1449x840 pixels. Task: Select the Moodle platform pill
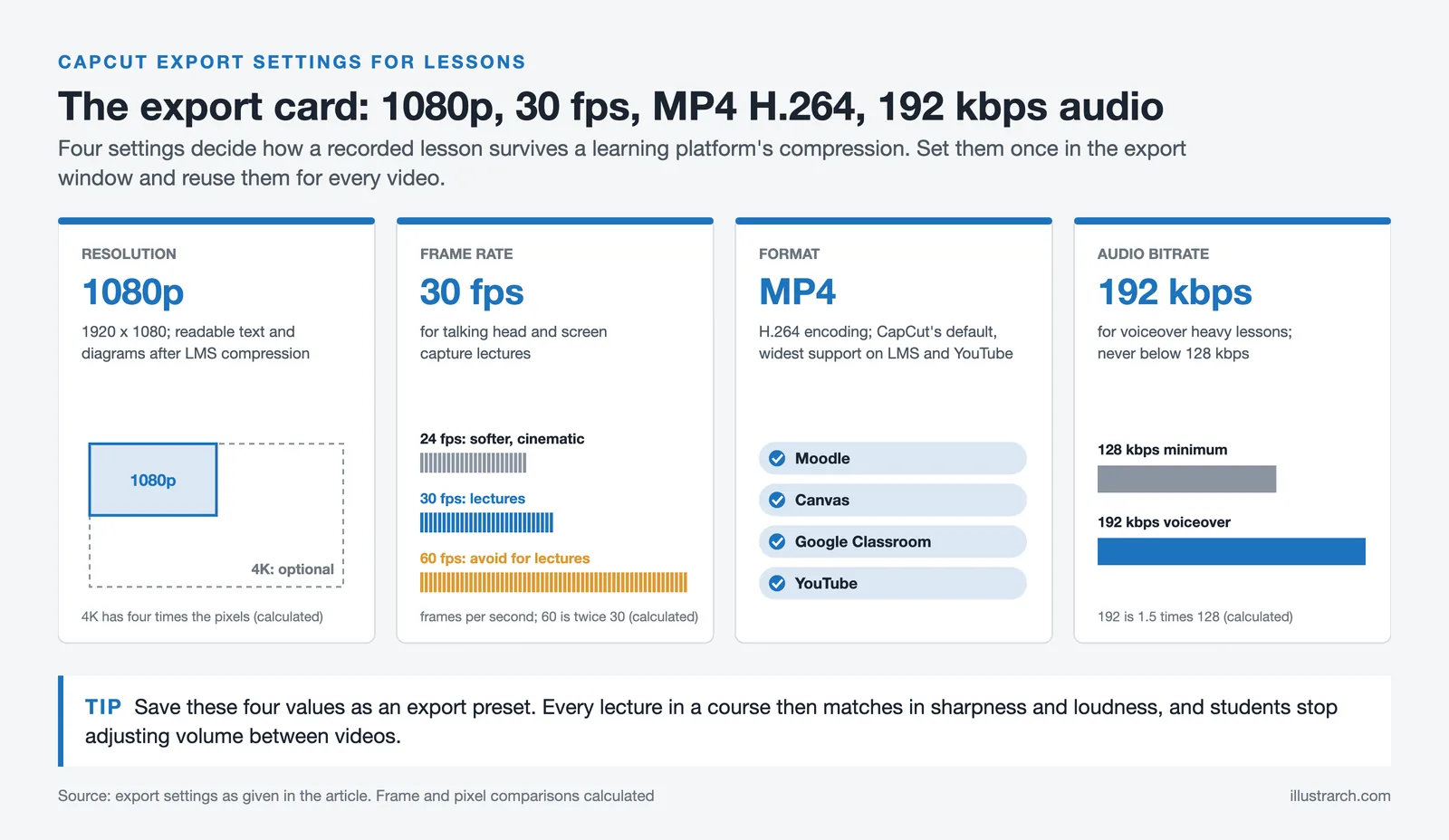pos(893,458)
